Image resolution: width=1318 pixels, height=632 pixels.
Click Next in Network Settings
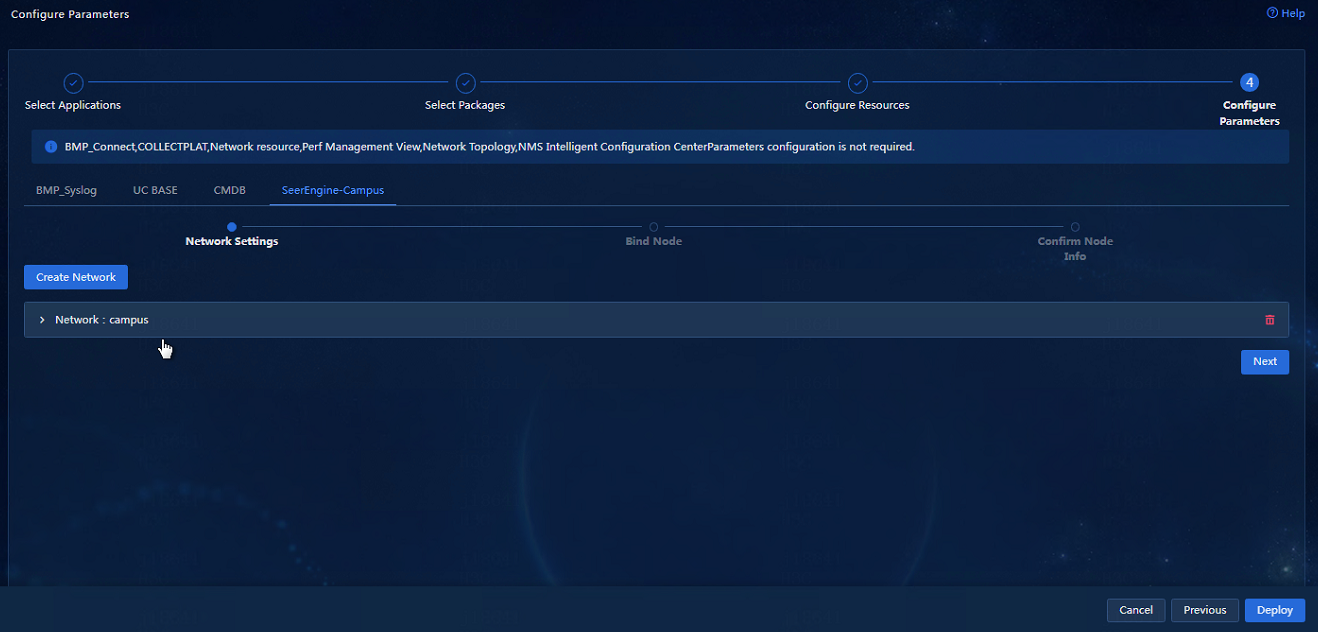coord(1265,362)
